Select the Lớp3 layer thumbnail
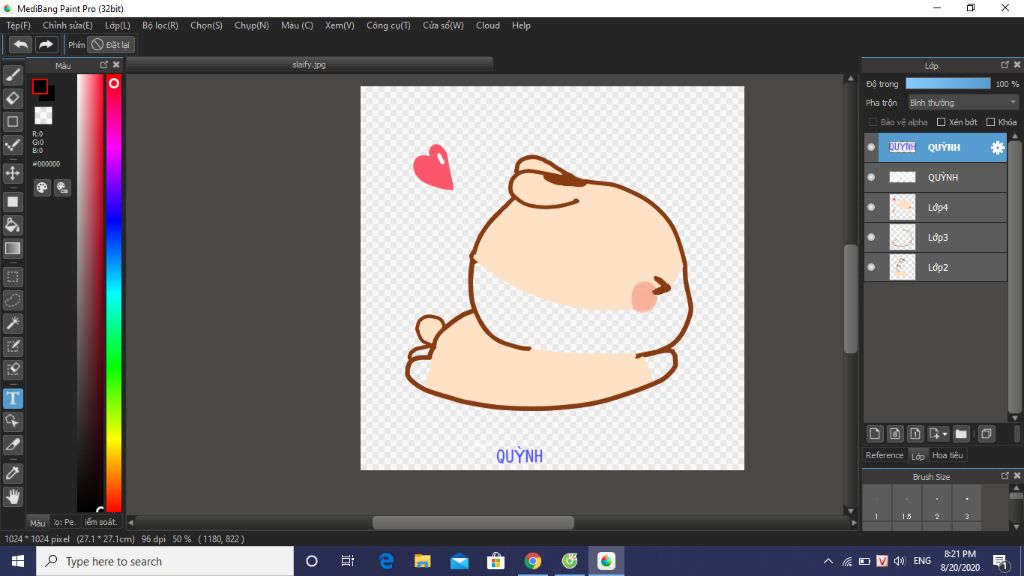1024x576 pixels. click(x=902, y=238)
